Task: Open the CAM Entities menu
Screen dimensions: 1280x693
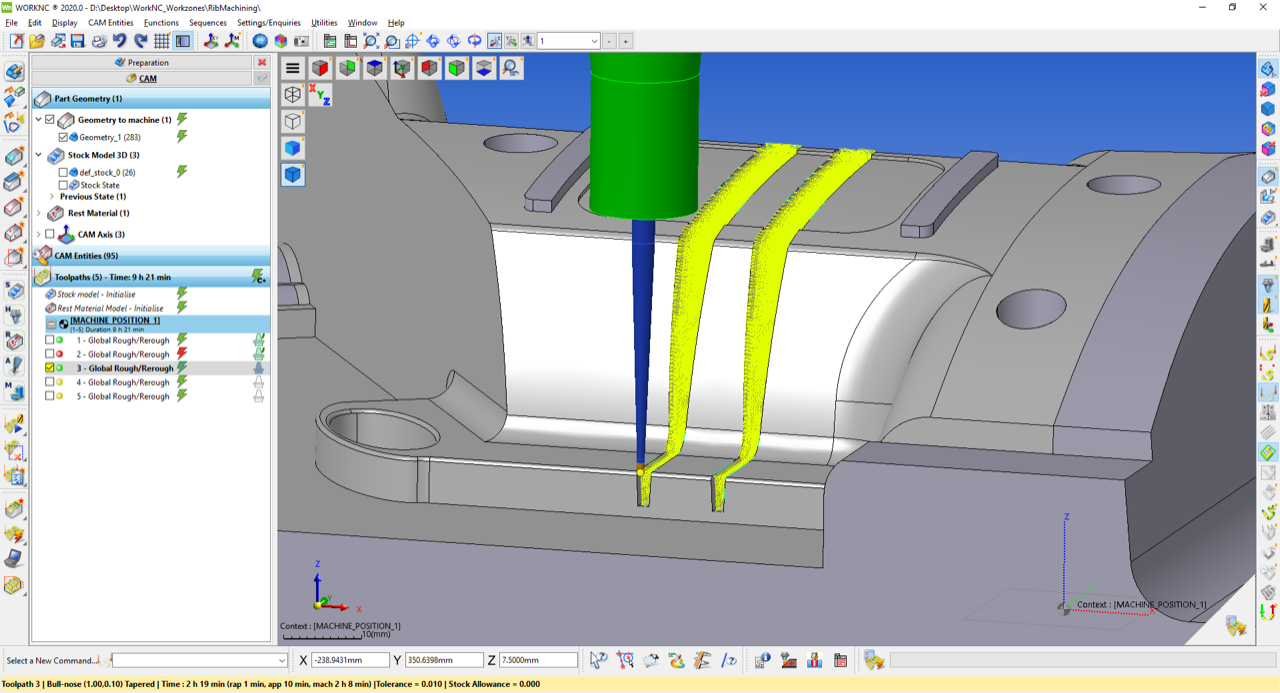Action: tap(110, 22)
